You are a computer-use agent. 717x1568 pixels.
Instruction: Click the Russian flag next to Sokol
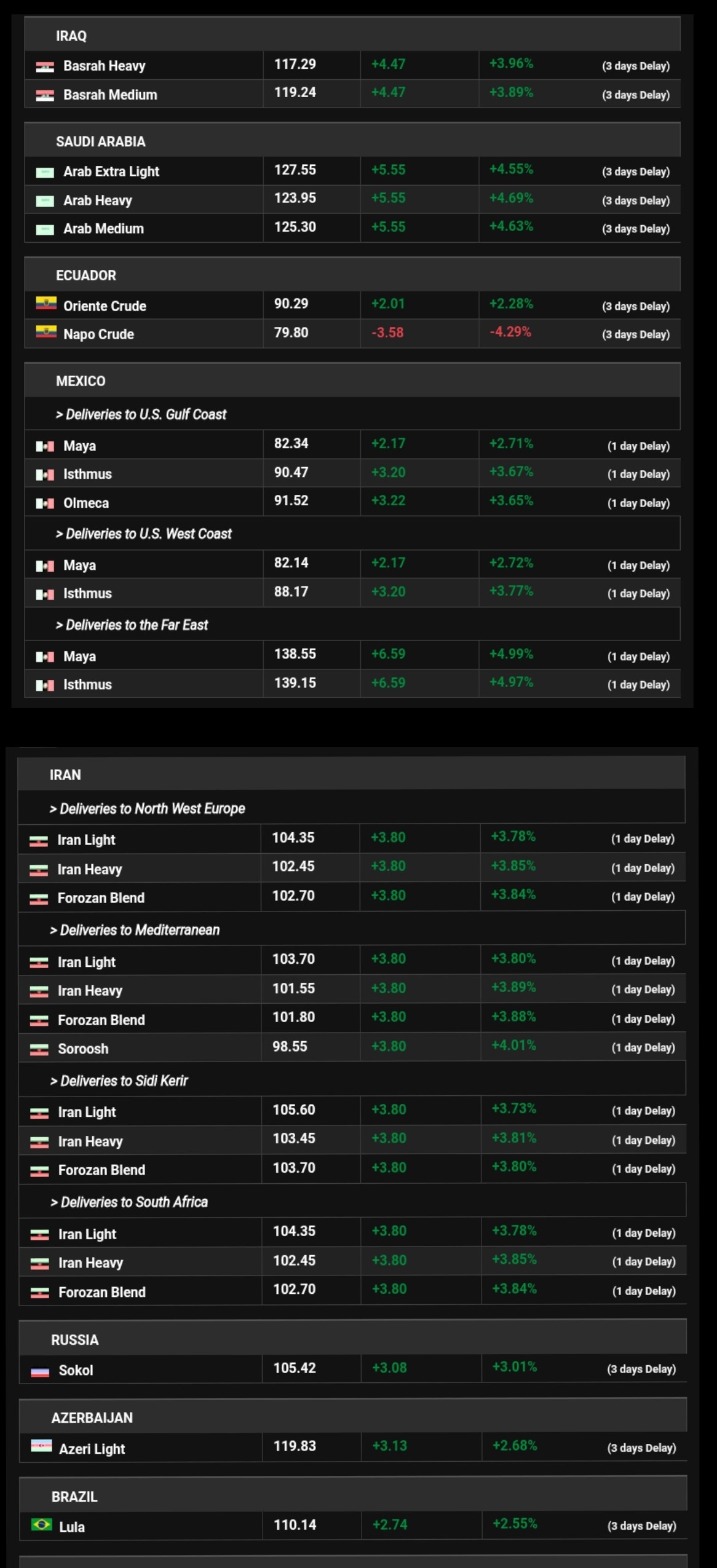(40, 1371)
